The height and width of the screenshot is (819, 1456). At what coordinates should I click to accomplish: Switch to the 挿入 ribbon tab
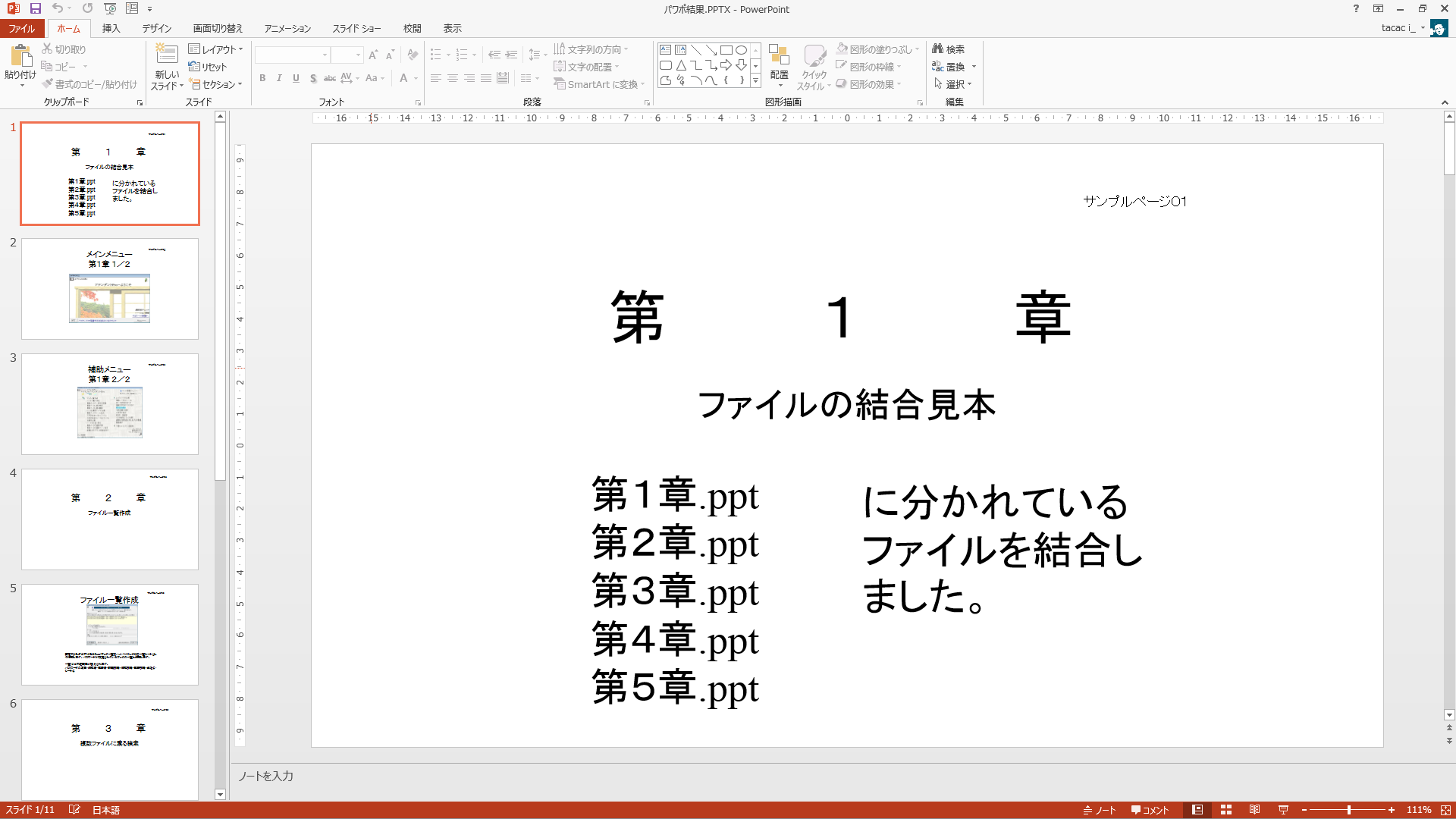pyautogui.click(x=111, y=28)
